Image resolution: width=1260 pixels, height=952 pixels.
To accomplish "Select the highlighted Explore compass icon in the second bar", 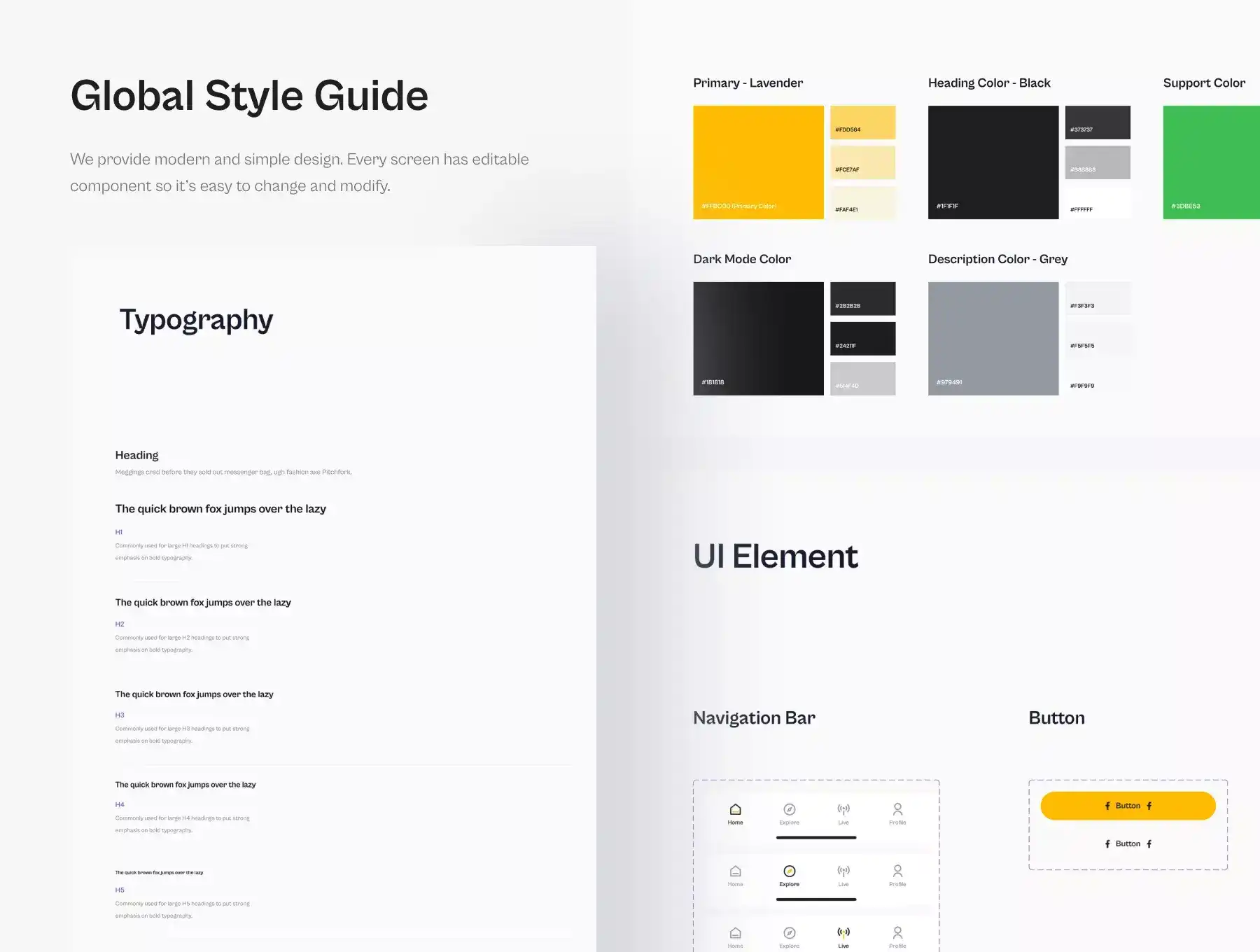I will tap(789, 871).
